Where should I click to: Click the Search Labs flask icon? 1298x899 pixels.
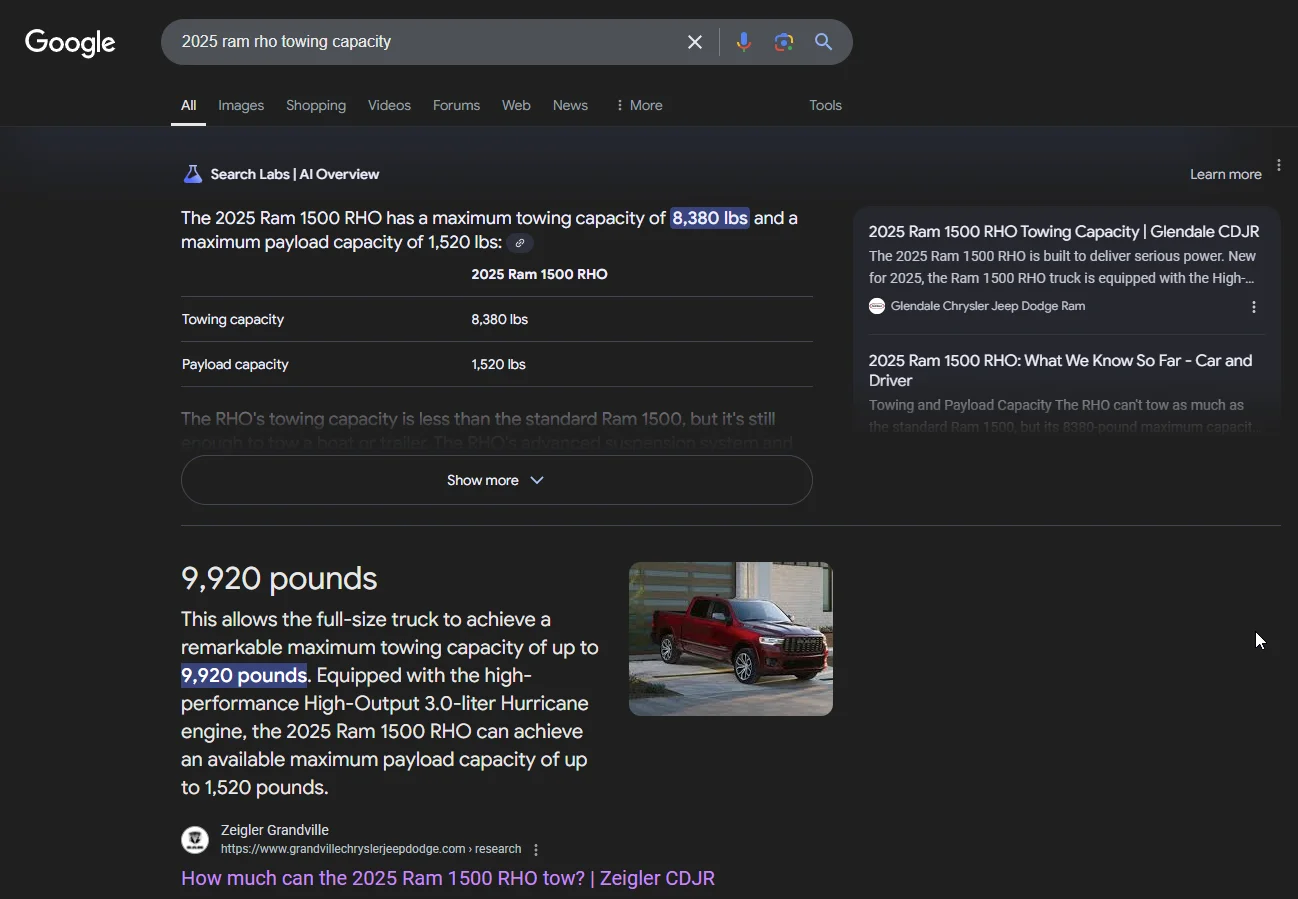click(x=193, y=174)
